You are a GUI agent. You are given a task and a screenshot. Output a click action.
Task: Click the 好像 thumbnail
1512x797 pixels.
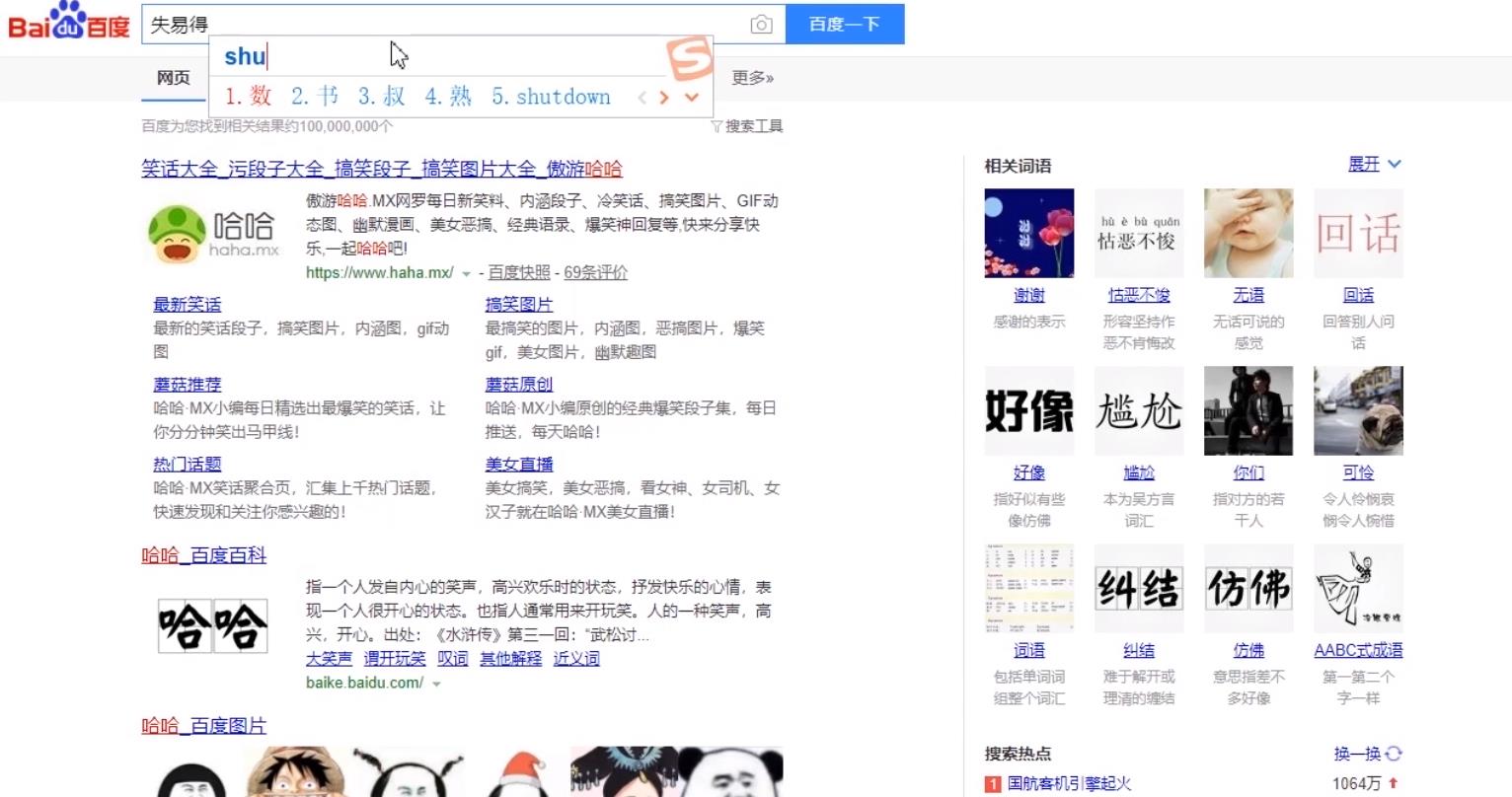[1029, 410]
